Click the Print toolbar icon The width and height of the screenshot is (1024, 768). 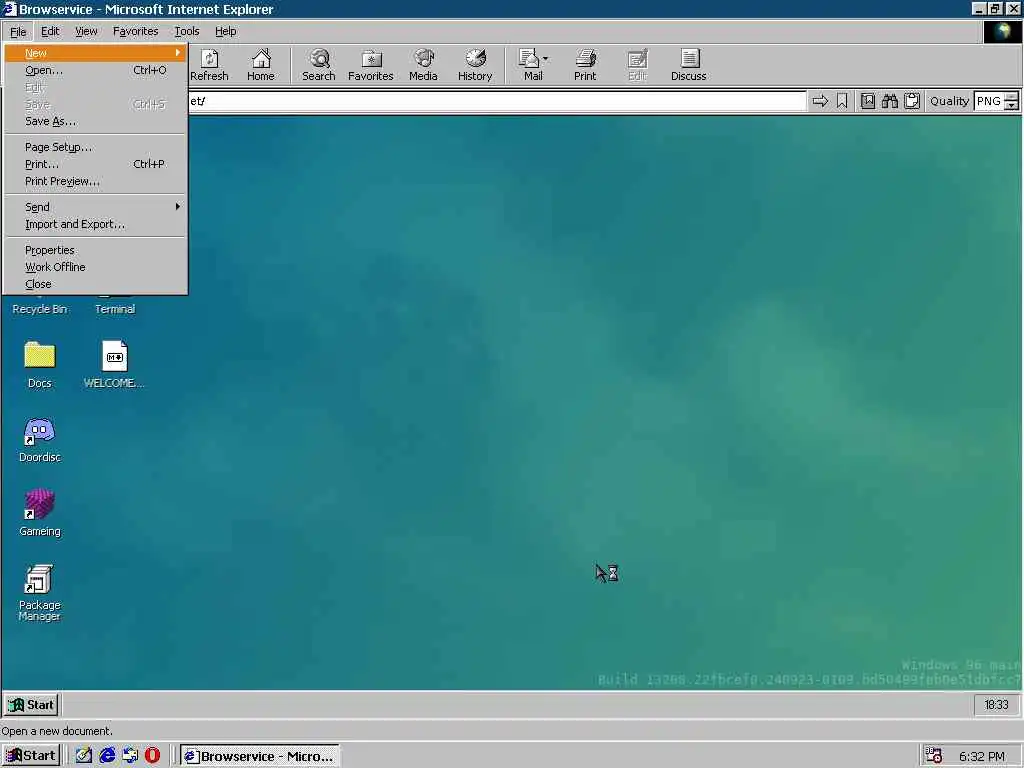[585, 65]
